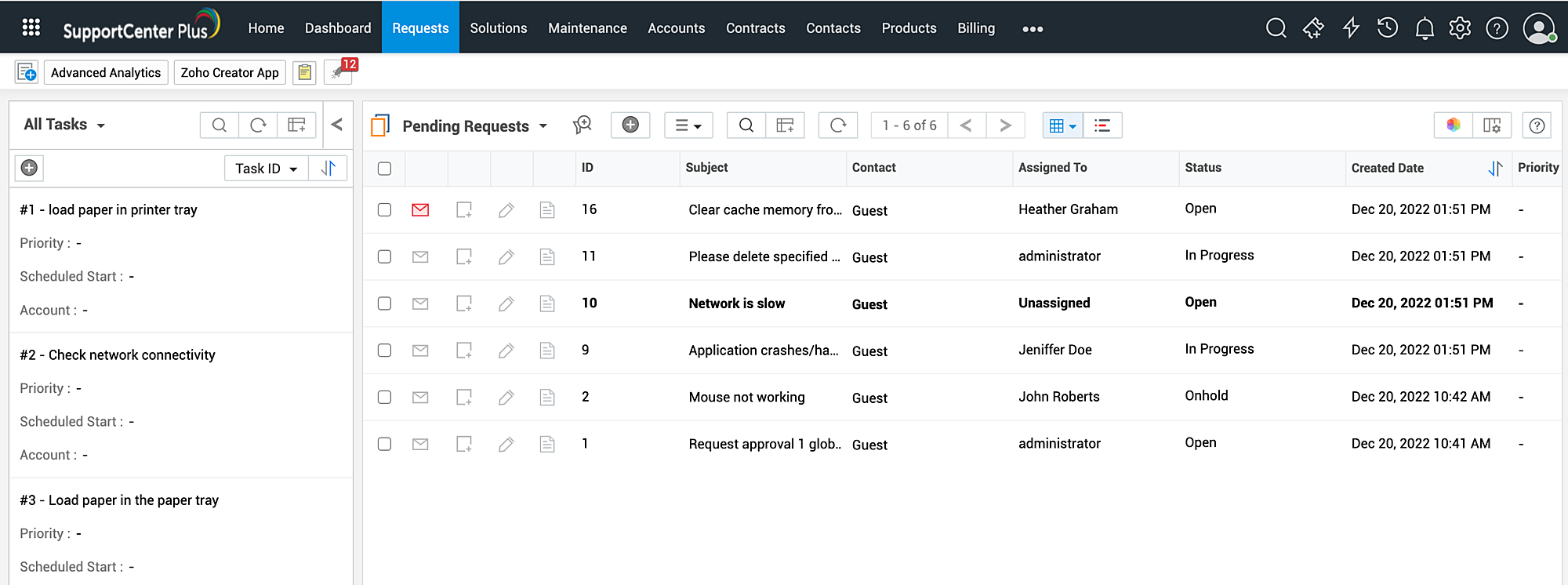The image size is (1568, 585).
Task: Click the add new request plus icon
Action: point(630,125)
